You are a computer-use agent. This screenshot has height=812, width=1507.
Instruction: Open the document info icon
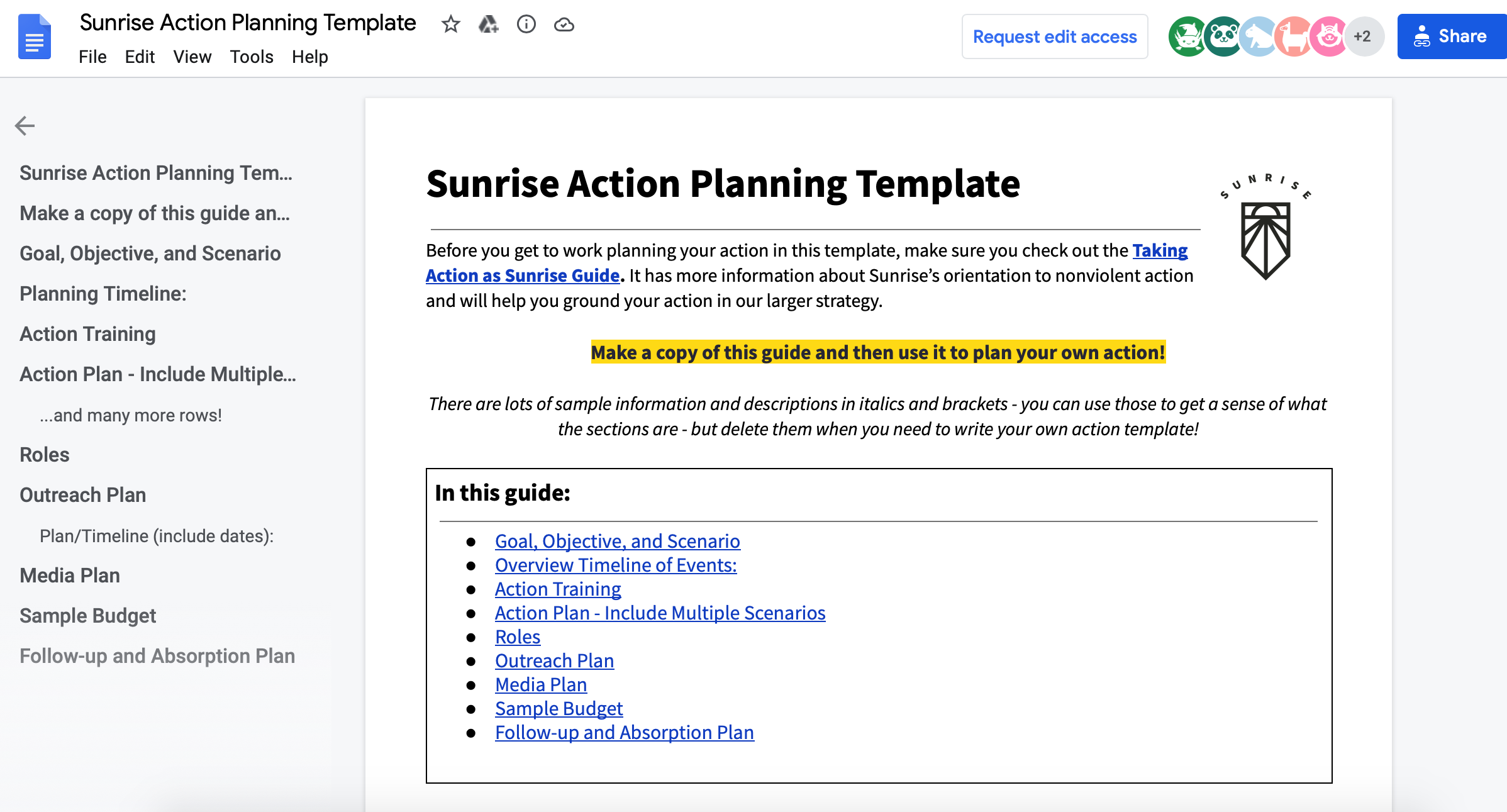tap(526, 25)
